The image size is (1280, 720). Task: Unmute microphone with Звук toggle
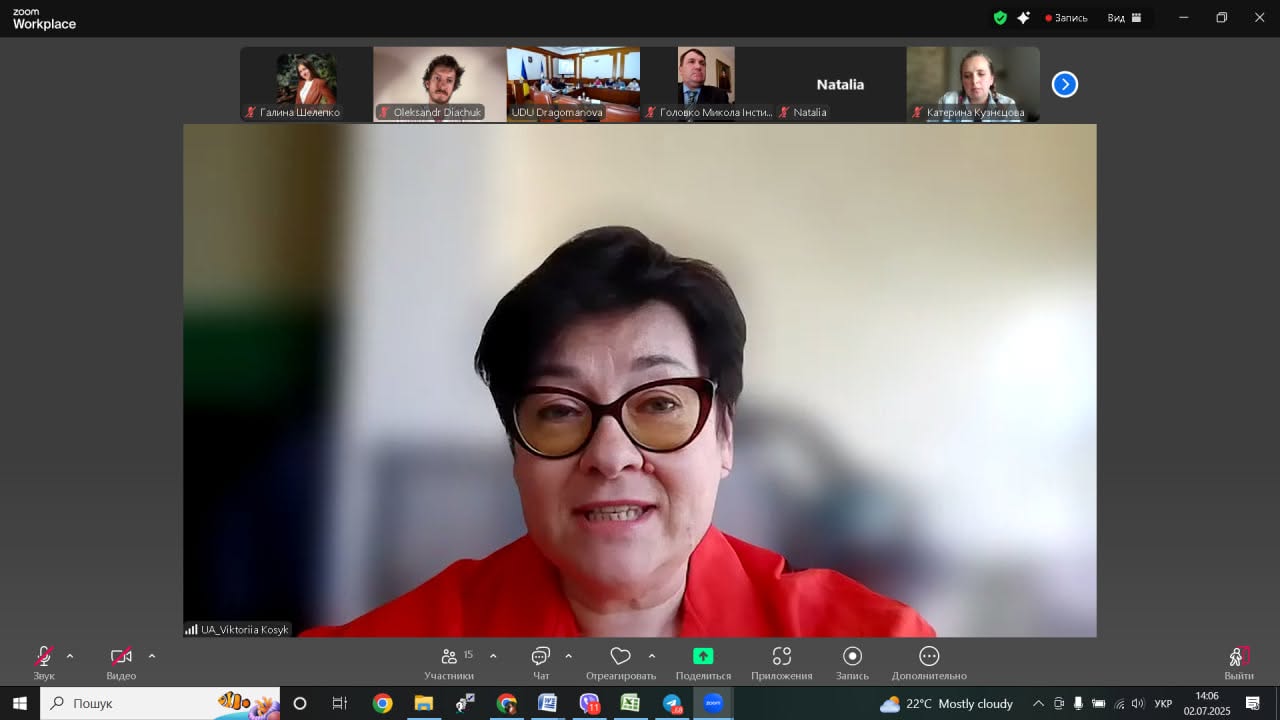click(x=44, y=657)
